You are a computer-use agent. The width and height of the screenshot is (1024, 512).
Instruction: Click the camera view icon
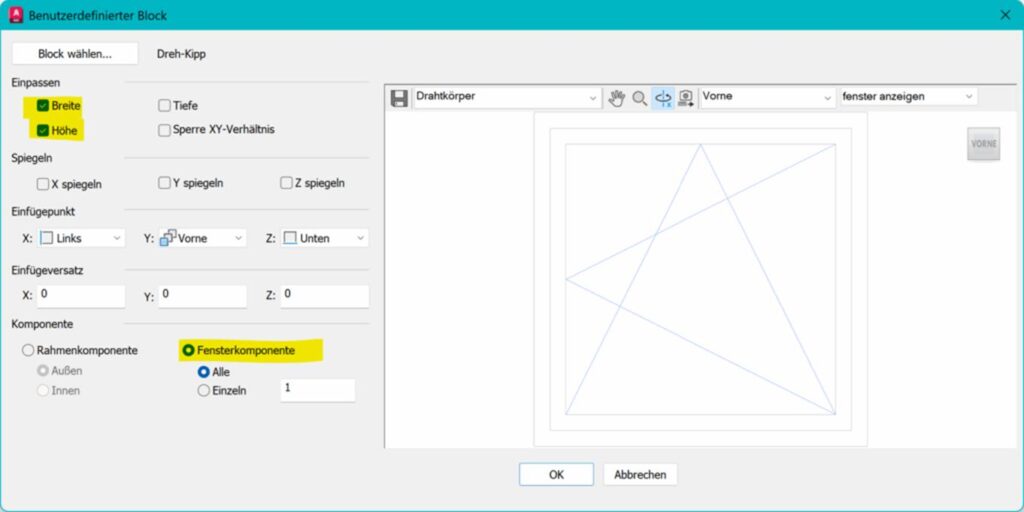tap(686, 98)
